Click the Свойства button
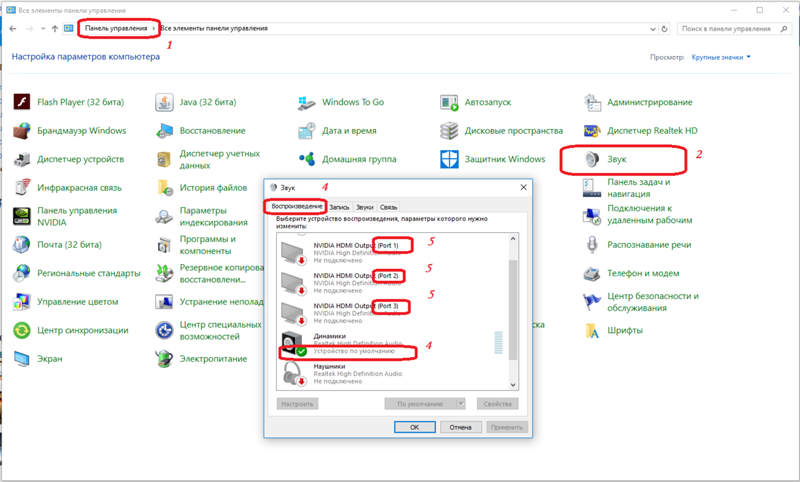The image size is (800, 482). click(x=497, y=404)
